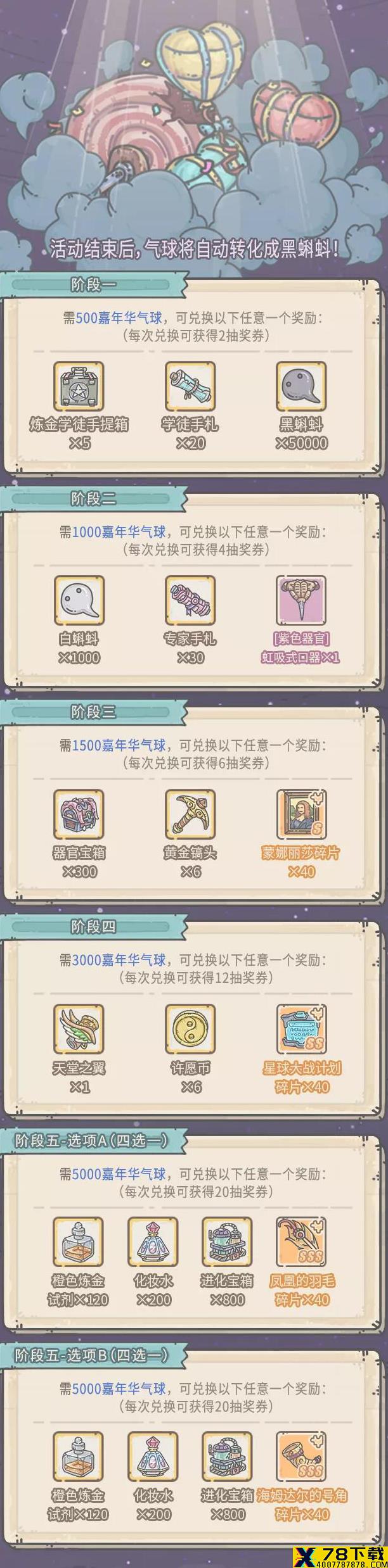Pick the 虹吸式口器 purple organ icon
The height and width of the screenshot is (1568, 388).
click(301, 600)
